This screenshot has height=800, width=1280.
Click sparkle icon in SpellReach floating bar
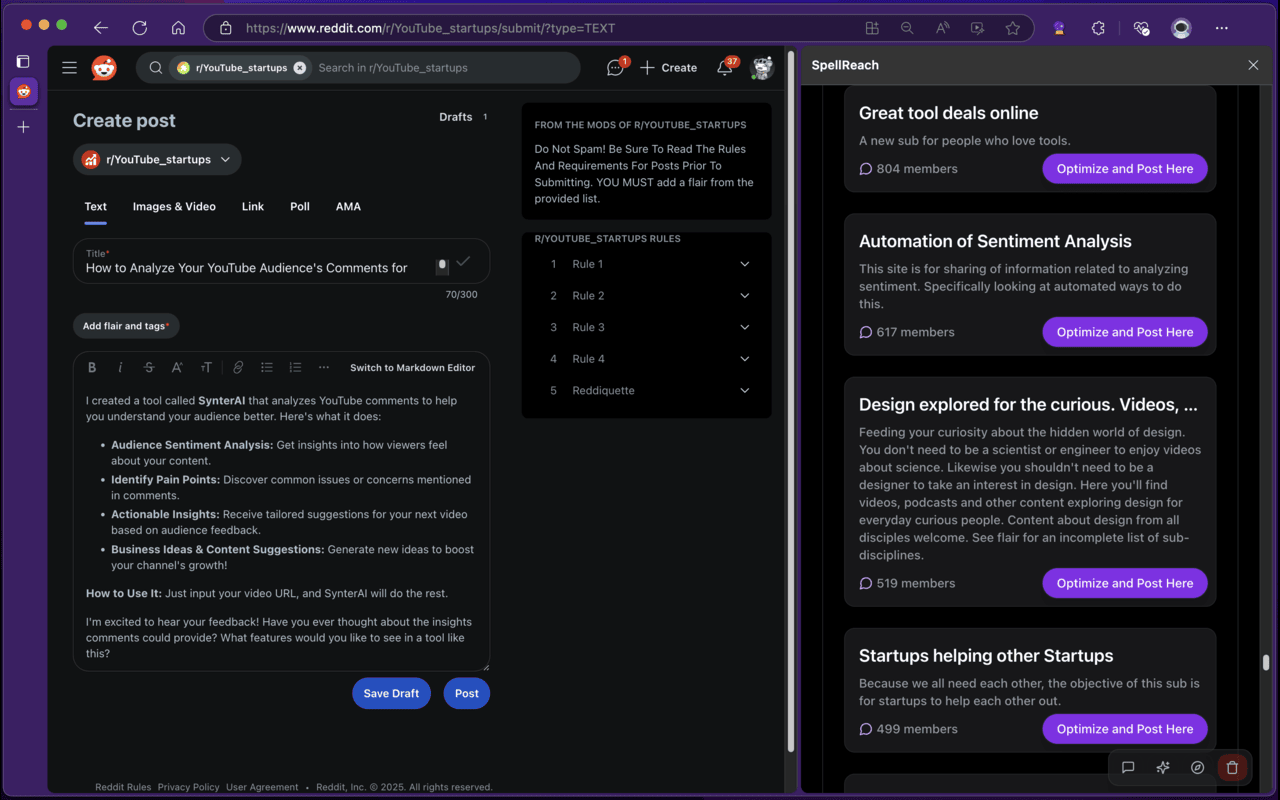click(x=1162, y=767)
